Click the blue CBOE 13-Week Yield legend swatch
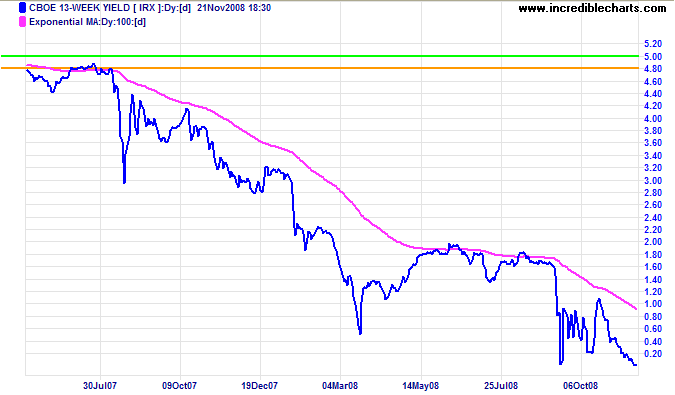 [x=22, y=8]
